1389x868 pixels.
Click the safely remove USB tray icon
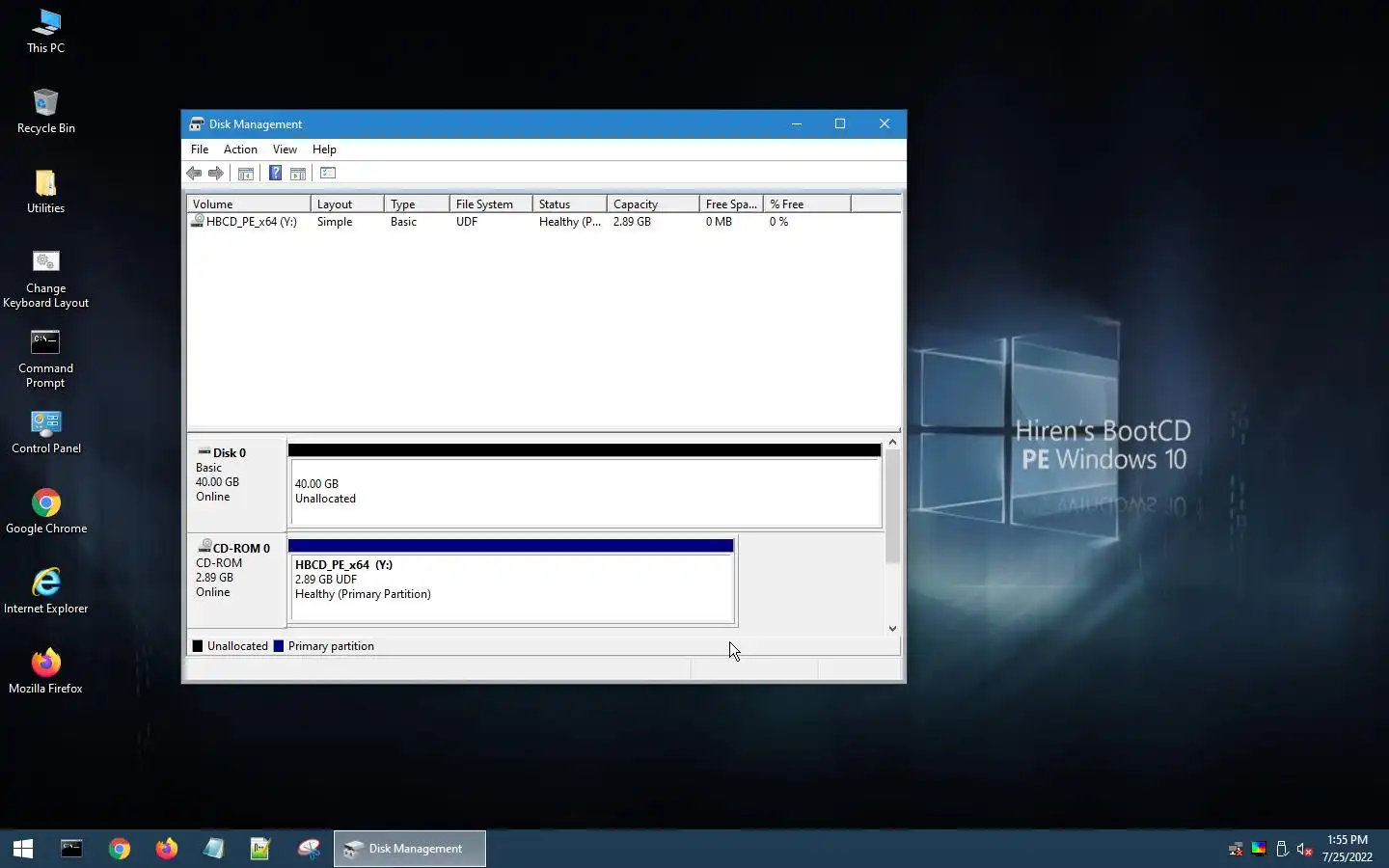click(x=1282, y=849)
